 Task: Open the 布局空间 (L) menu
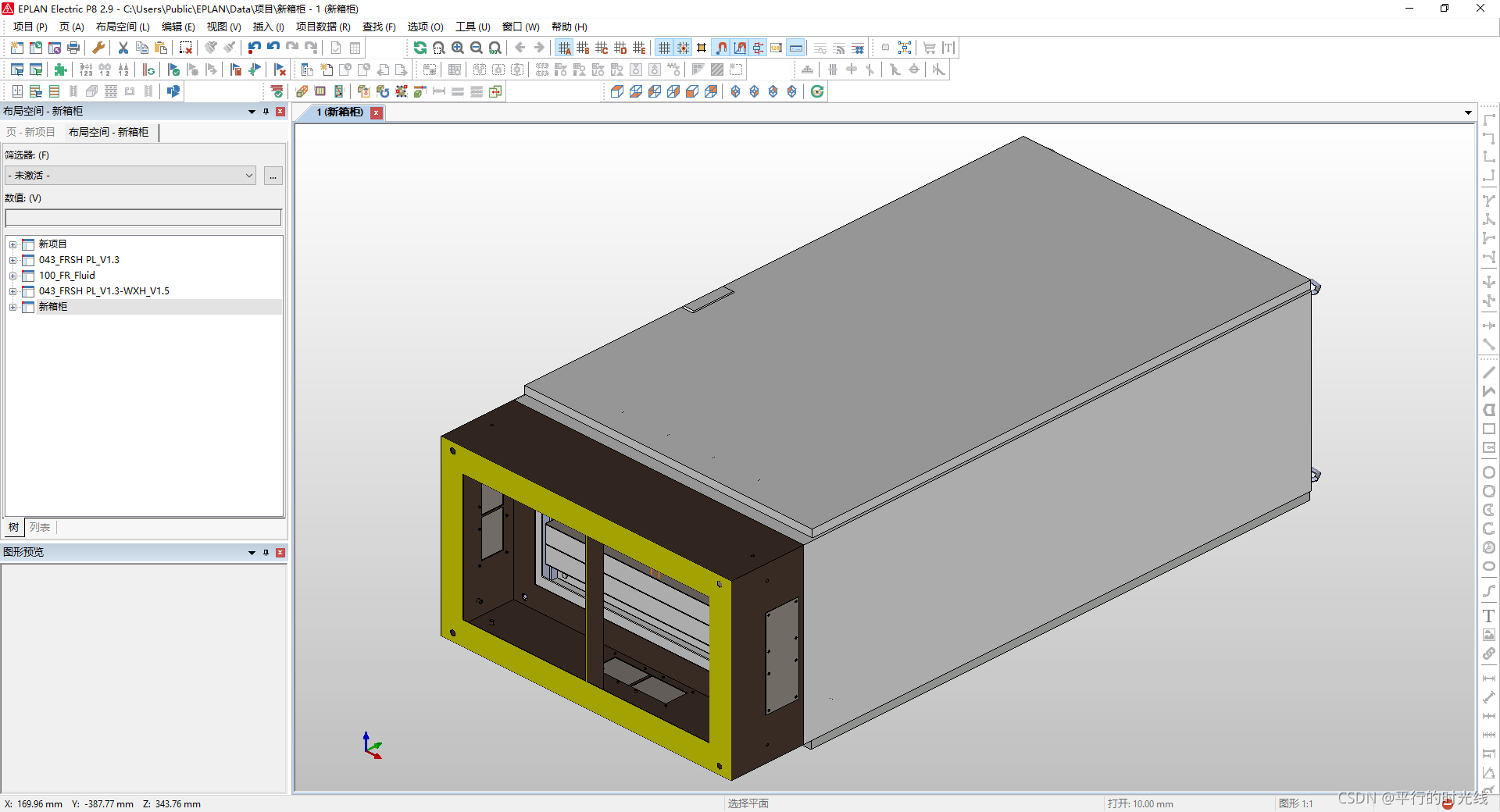pyautogui.click(x=123, y=27)
